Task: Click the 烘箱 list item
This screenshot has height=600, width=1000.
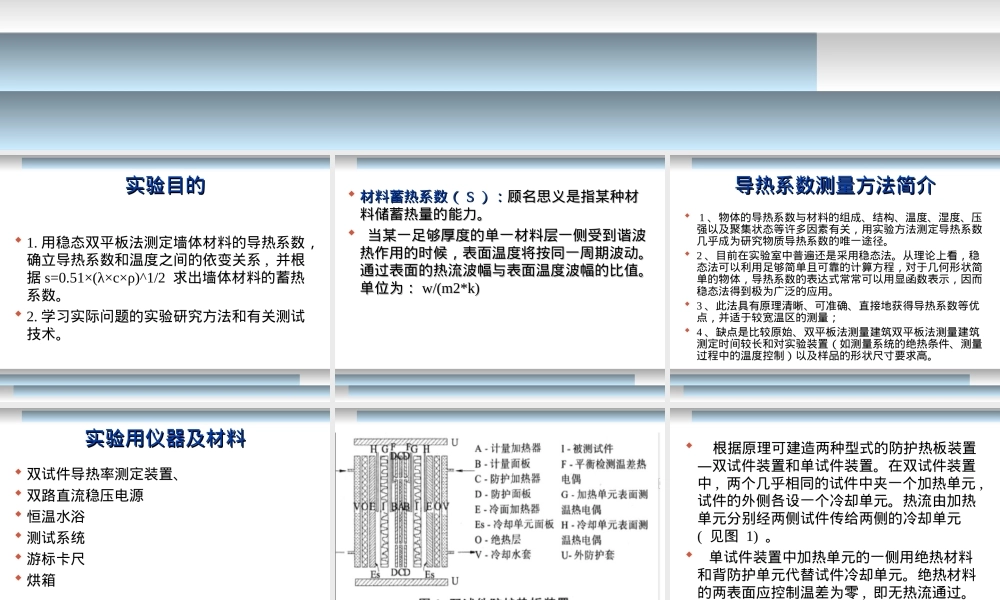Action: click(x=41, y=580)
